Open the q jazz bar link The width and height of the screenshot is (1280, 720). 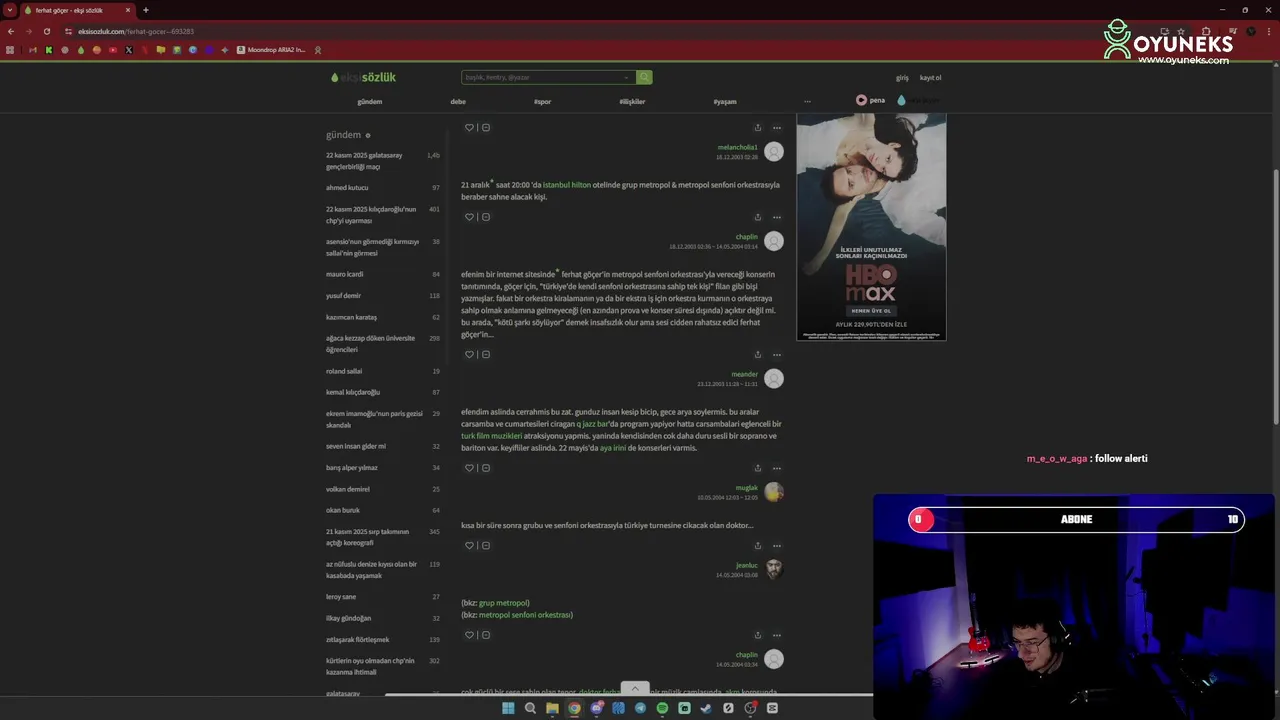(593, 424)
